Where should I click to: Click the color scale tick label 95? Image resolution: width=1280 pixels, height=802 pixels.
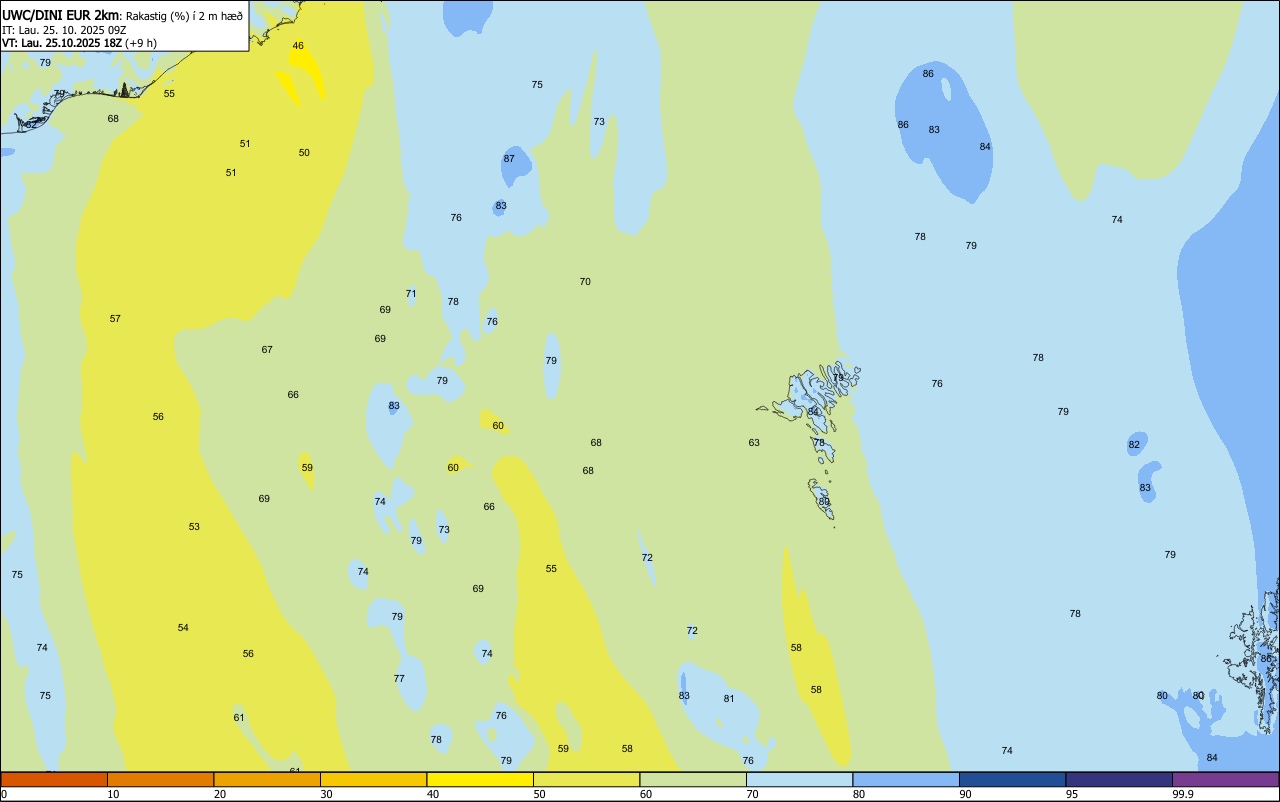tap(1071, 794)
